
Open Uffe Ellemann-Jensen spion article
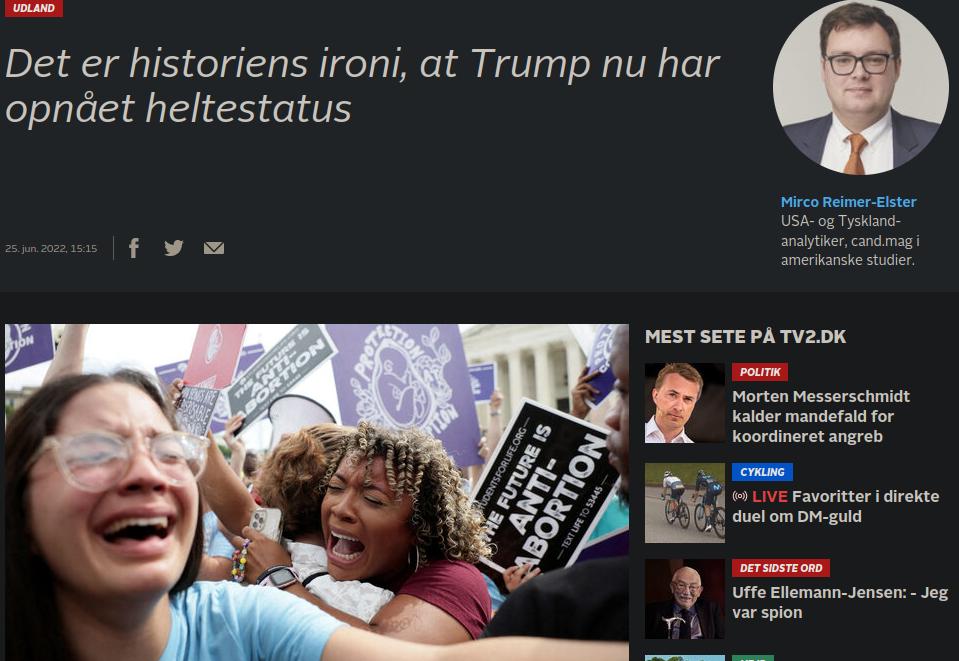pos(840,602)
